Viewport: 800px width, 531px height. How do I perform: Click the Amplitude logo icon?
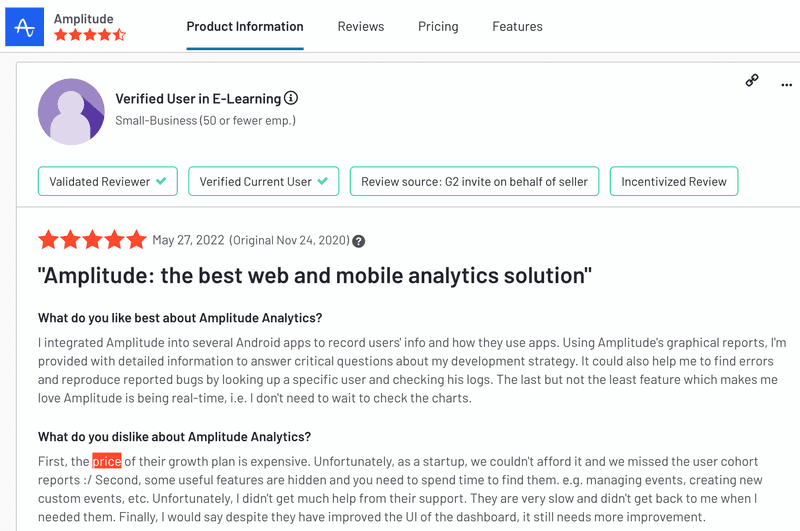tap(25, 27)
